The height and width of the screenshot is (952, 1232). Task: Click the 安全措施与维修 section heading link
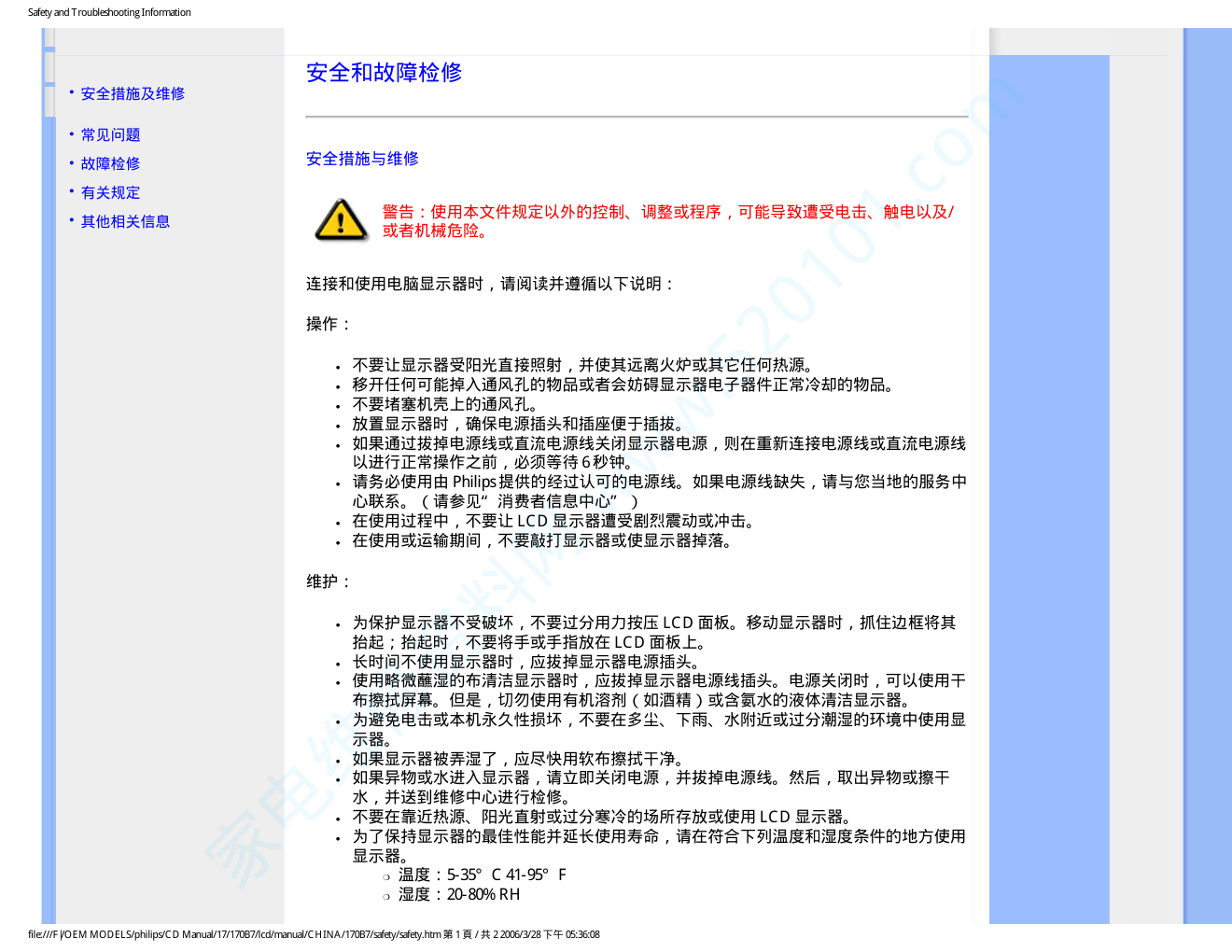pos(362,160)
